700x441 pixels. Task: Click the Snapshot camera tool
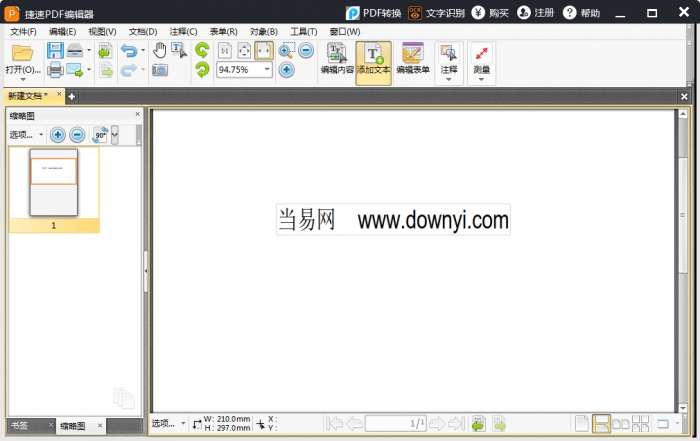(x=160, y=70)
